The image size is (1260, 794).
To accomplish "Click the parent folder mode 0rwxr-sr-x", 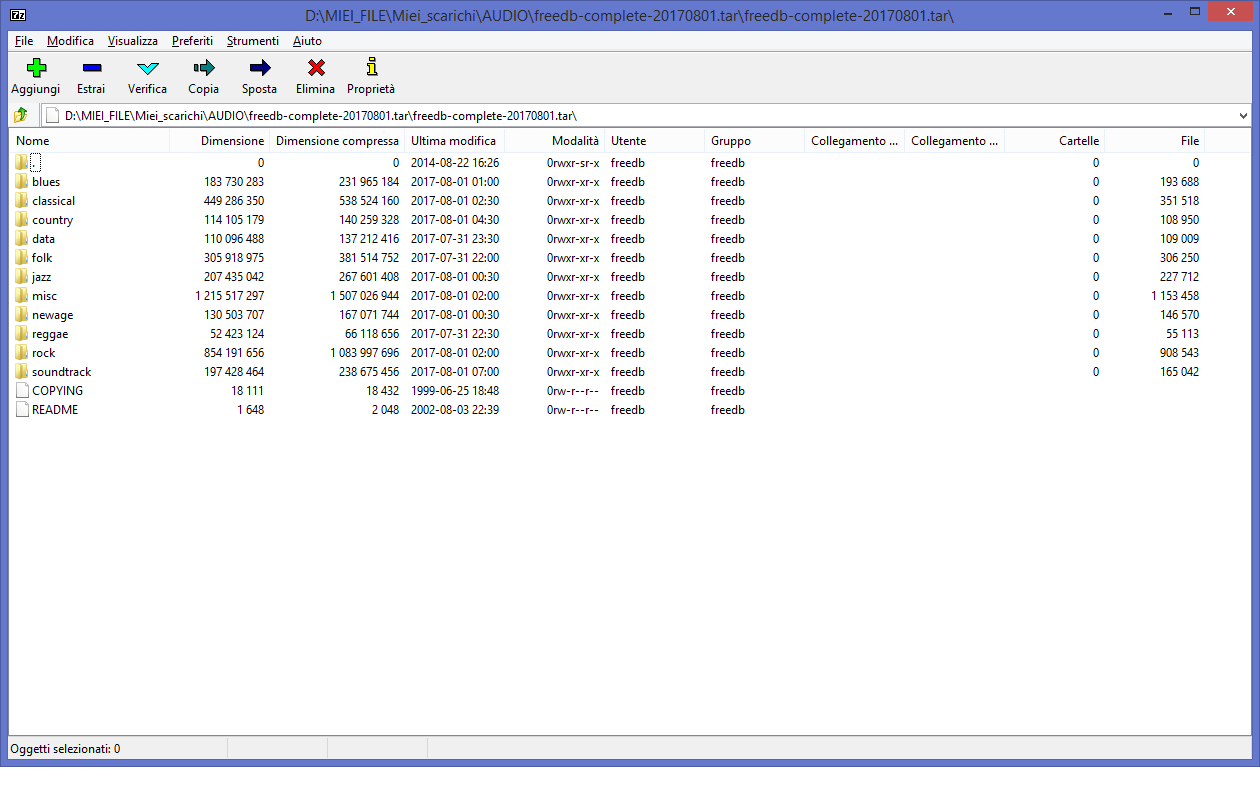I will 573,163.
